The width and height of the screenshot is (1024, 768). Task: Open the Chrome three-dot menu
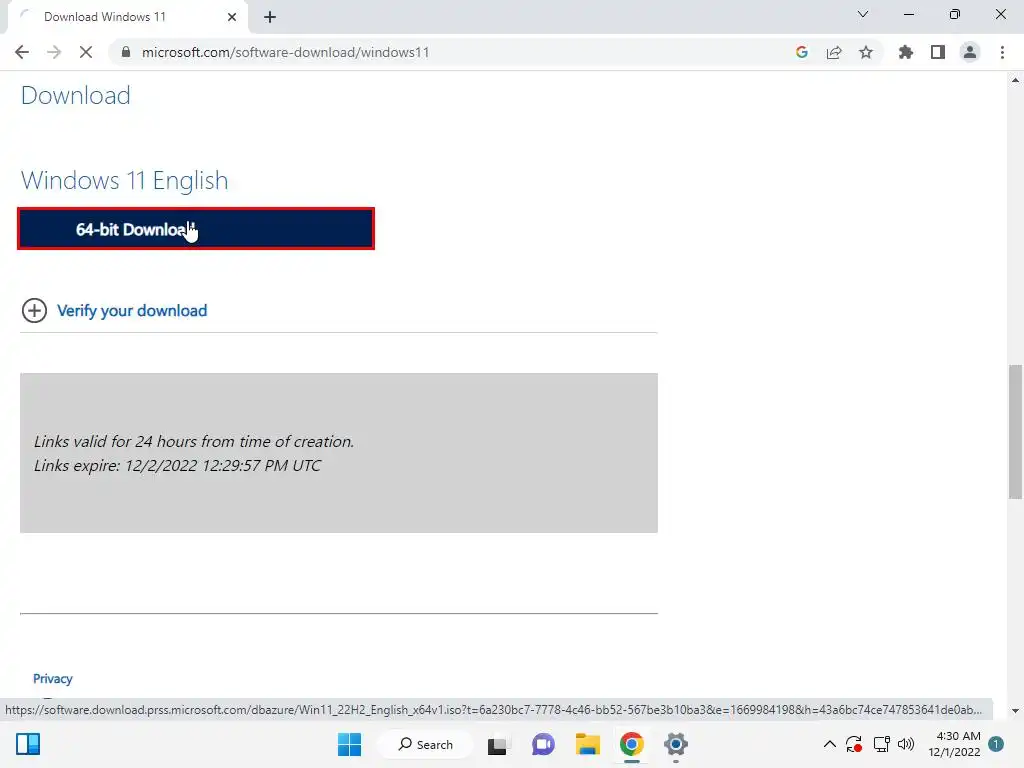pos(1002,52)
